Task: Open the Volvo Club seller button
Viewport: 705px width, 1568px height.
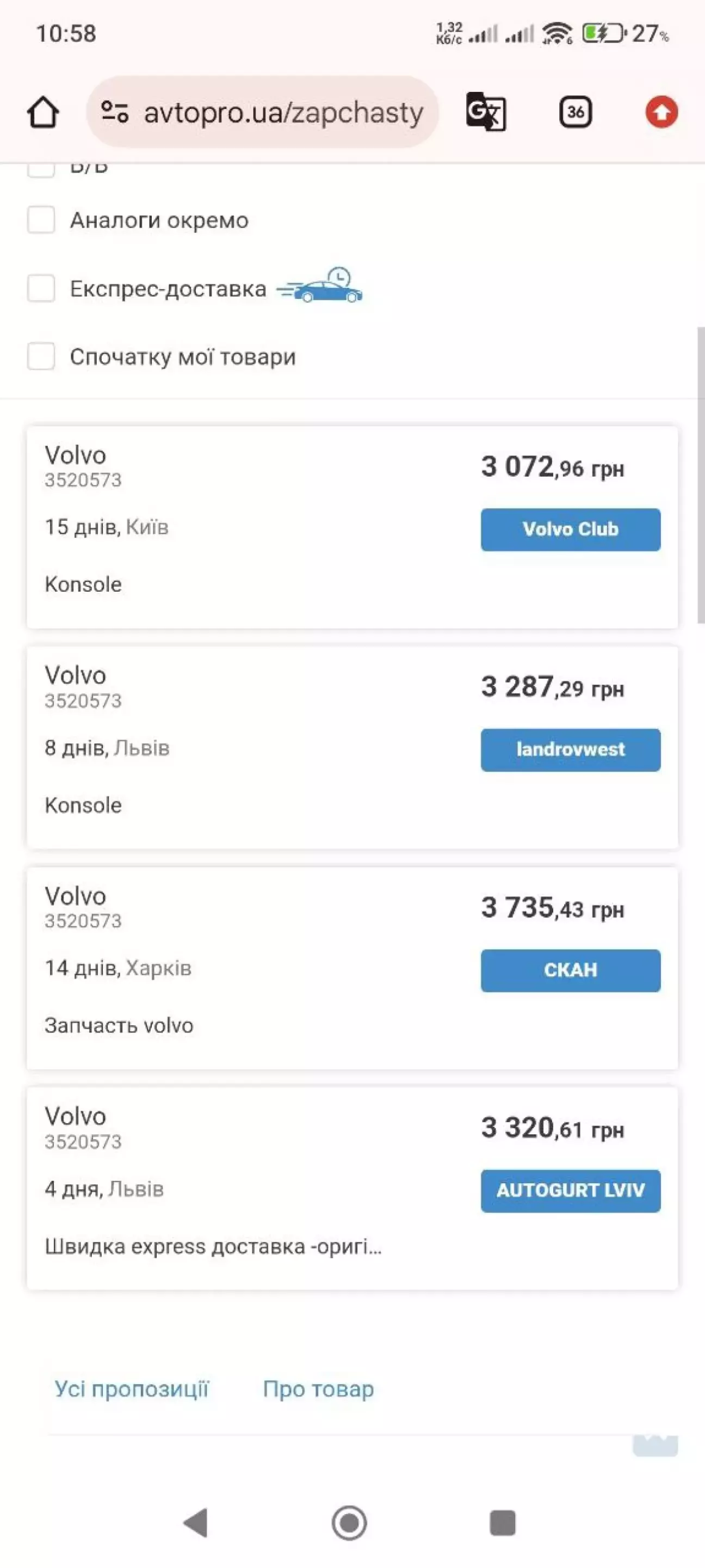Action: pos(570,530)
